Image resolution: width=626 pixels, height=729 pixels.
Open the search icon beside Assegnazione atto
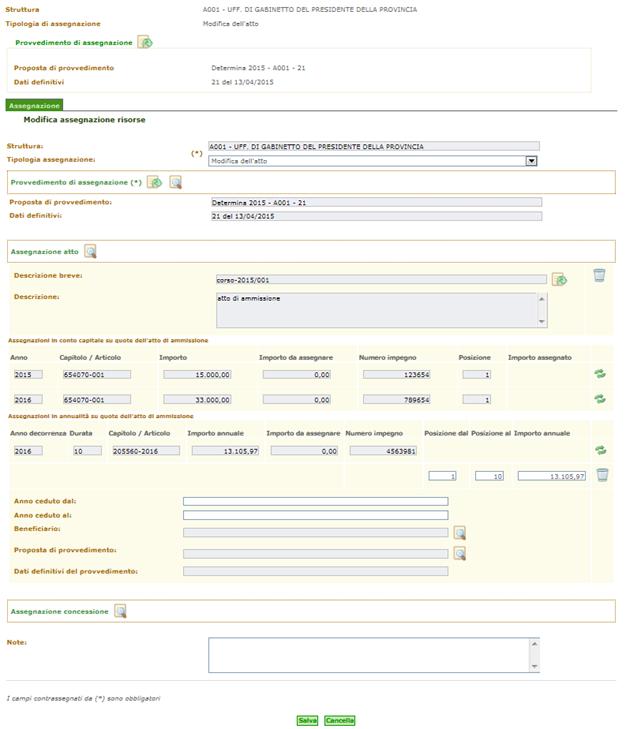tap(90, 252)
